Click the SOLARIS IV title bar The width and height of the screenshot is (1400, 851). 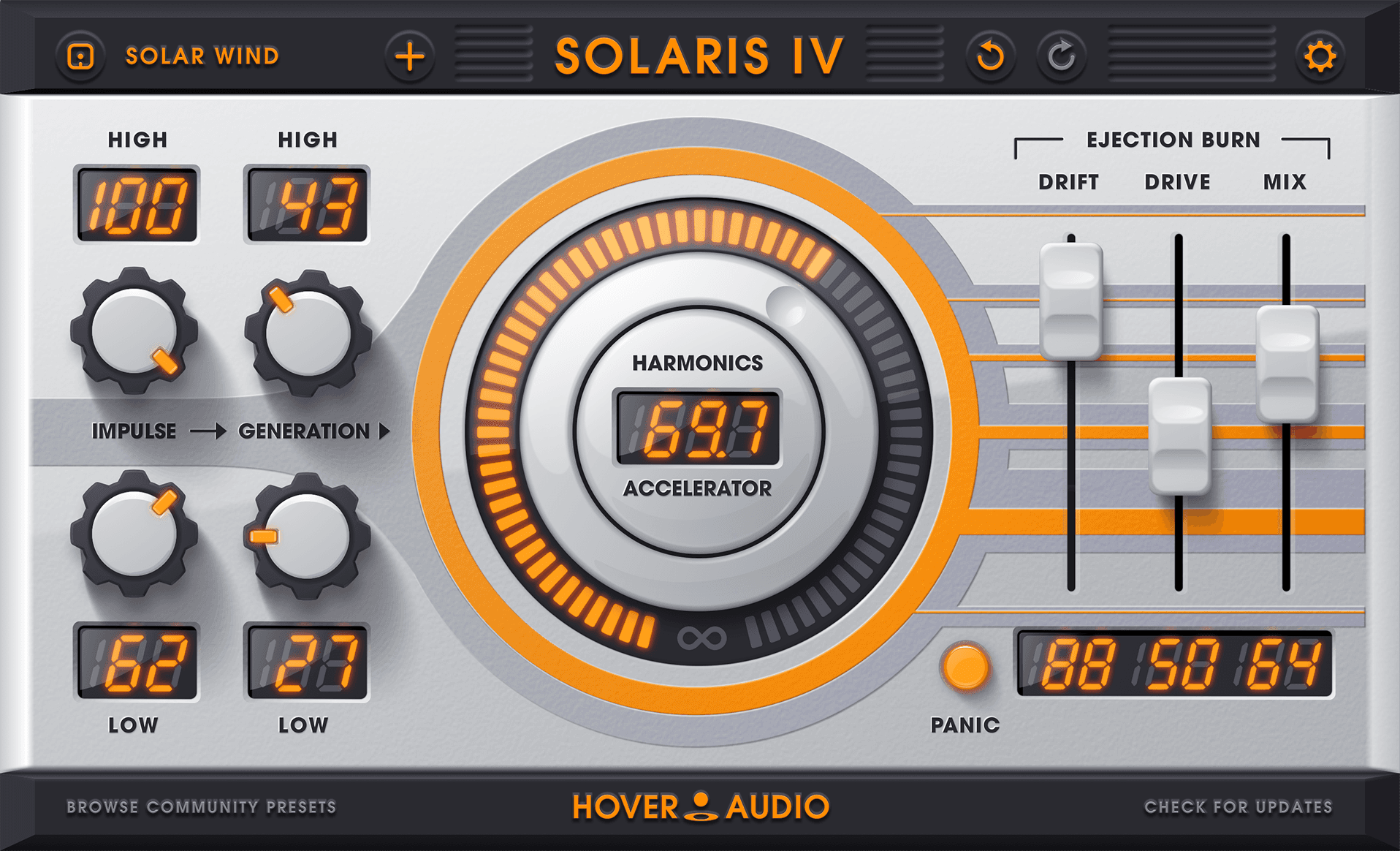pyautogui.click(x=699, y=56)
